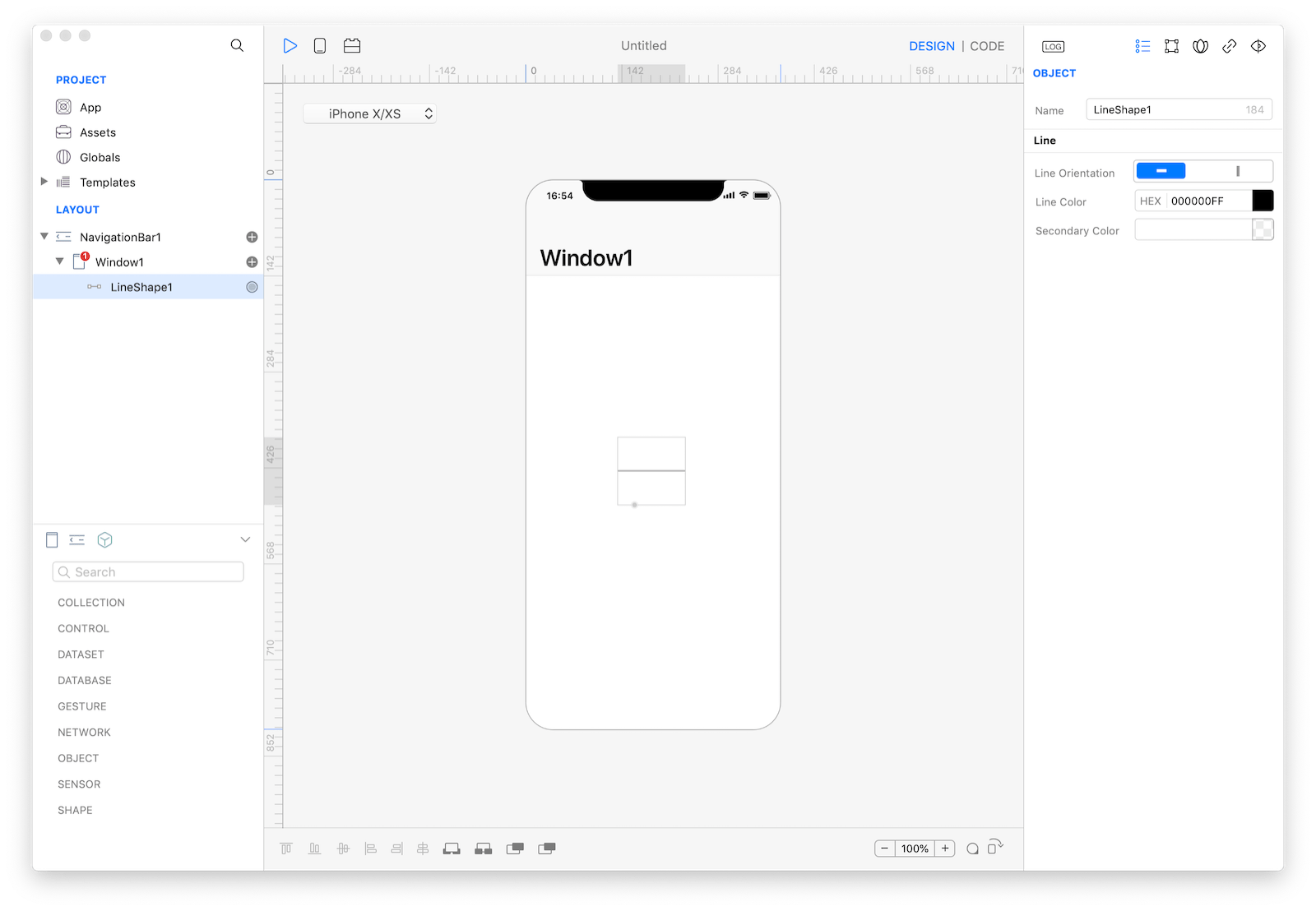Viewport: 1316px width, 911px height.
Task: Show the object properties list inspector
Action: coord(1142,46)
